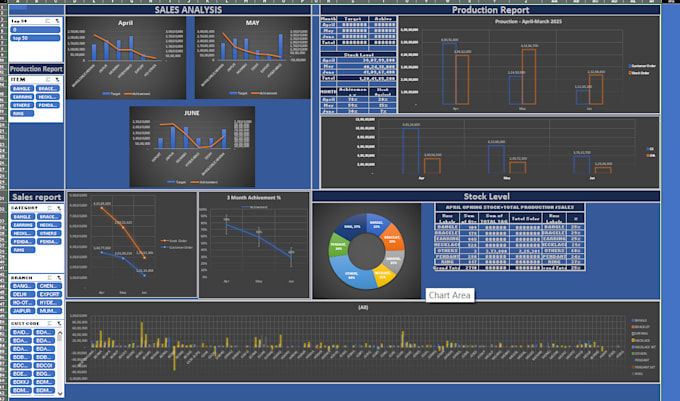680x401 pixels.
Task: Filter BRANCH slicer by JAIPUR
Action: click(x=22, y=311)
